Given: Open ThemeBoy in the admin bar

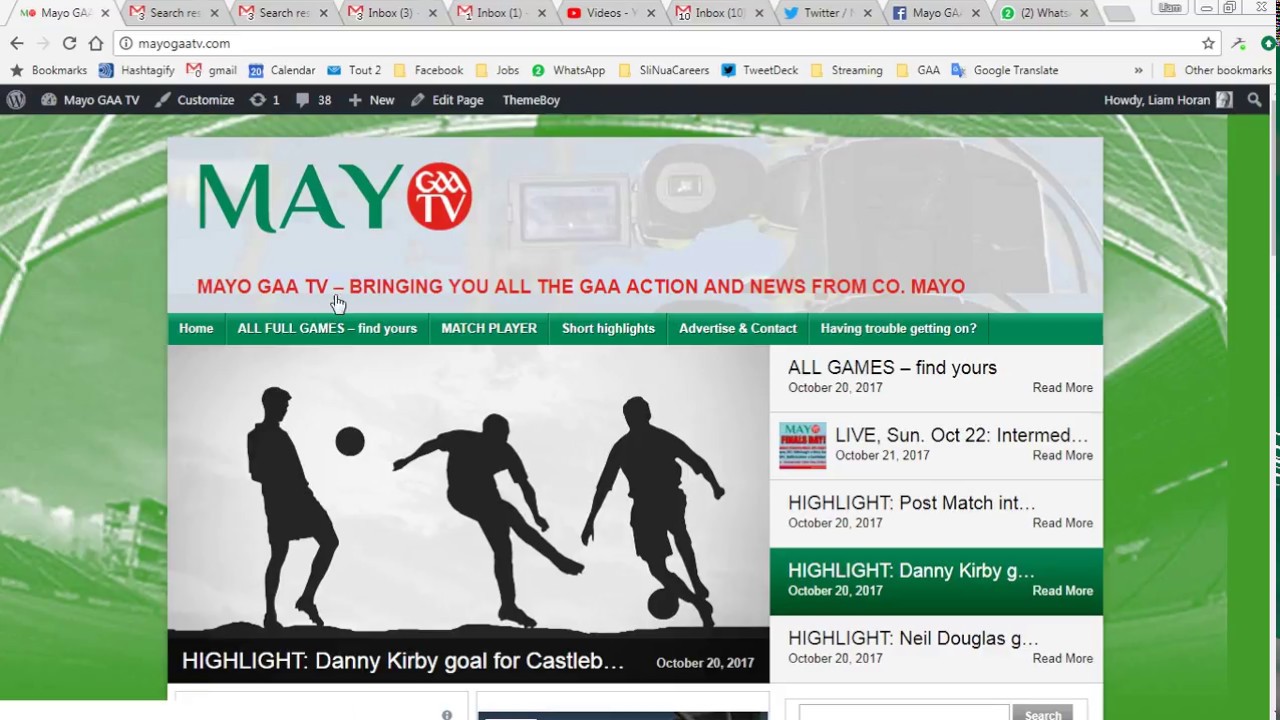Looking at the screenshot, I should [x=531, y=100].
